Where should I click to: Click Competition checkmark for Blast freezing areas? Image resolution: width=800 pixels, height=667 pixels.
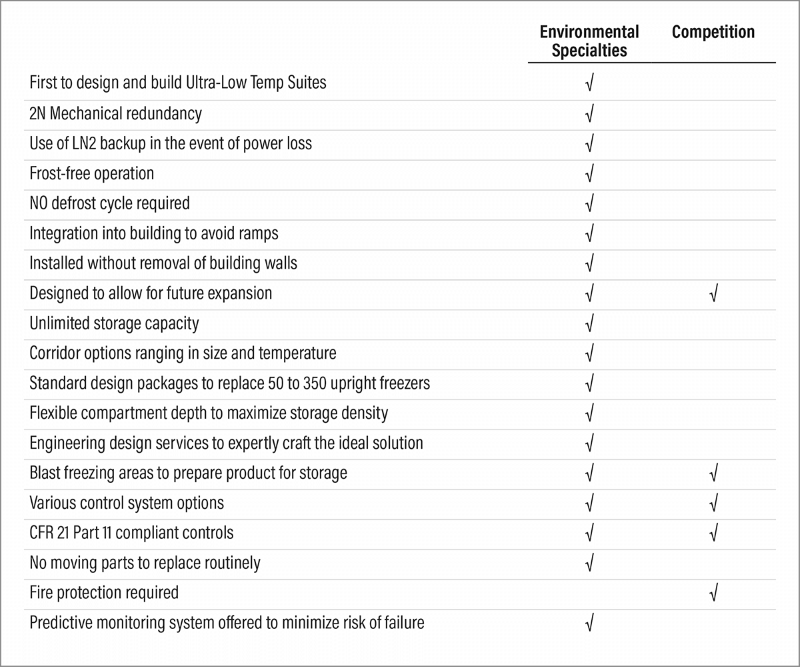pos(713,474)
